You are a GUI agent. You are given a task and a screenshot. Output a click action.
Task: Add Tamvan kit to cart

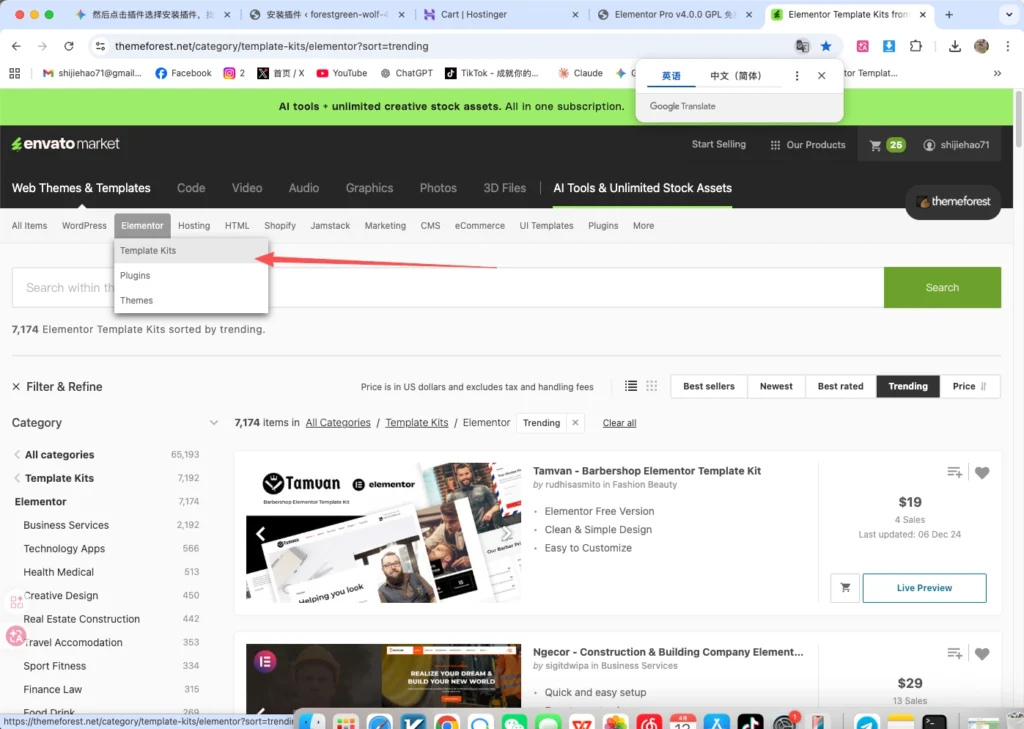click(845, 588)
